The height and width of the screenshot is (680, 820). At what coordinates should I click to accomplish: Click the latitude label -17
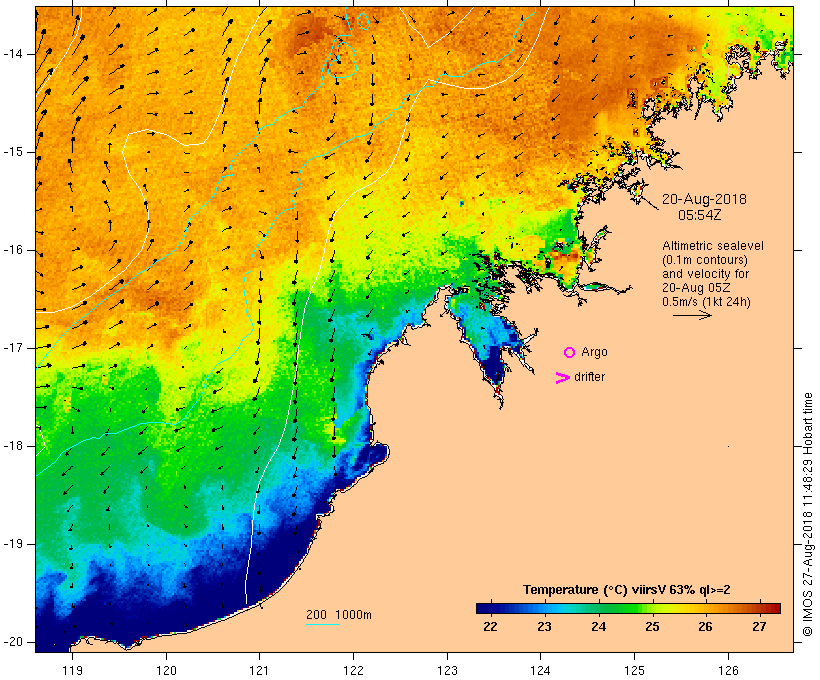[12, 348]
